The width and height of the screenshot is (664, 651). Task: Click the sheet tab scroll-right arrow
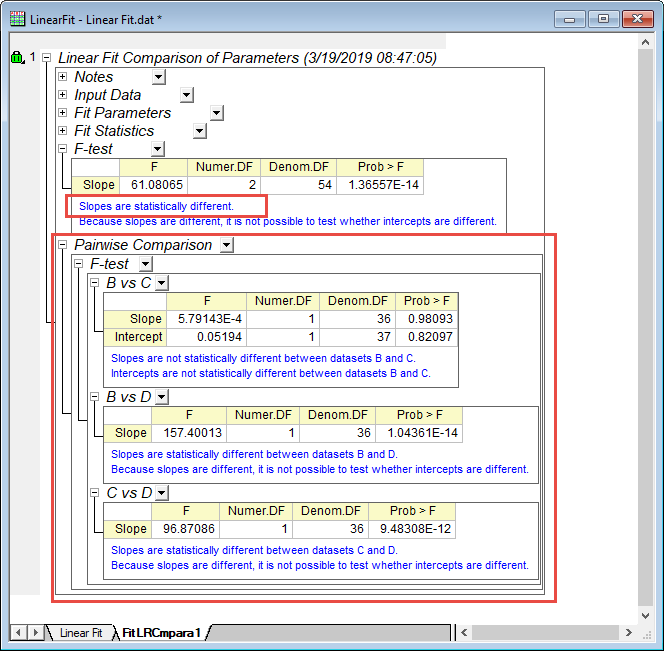[x=36, y=632]
